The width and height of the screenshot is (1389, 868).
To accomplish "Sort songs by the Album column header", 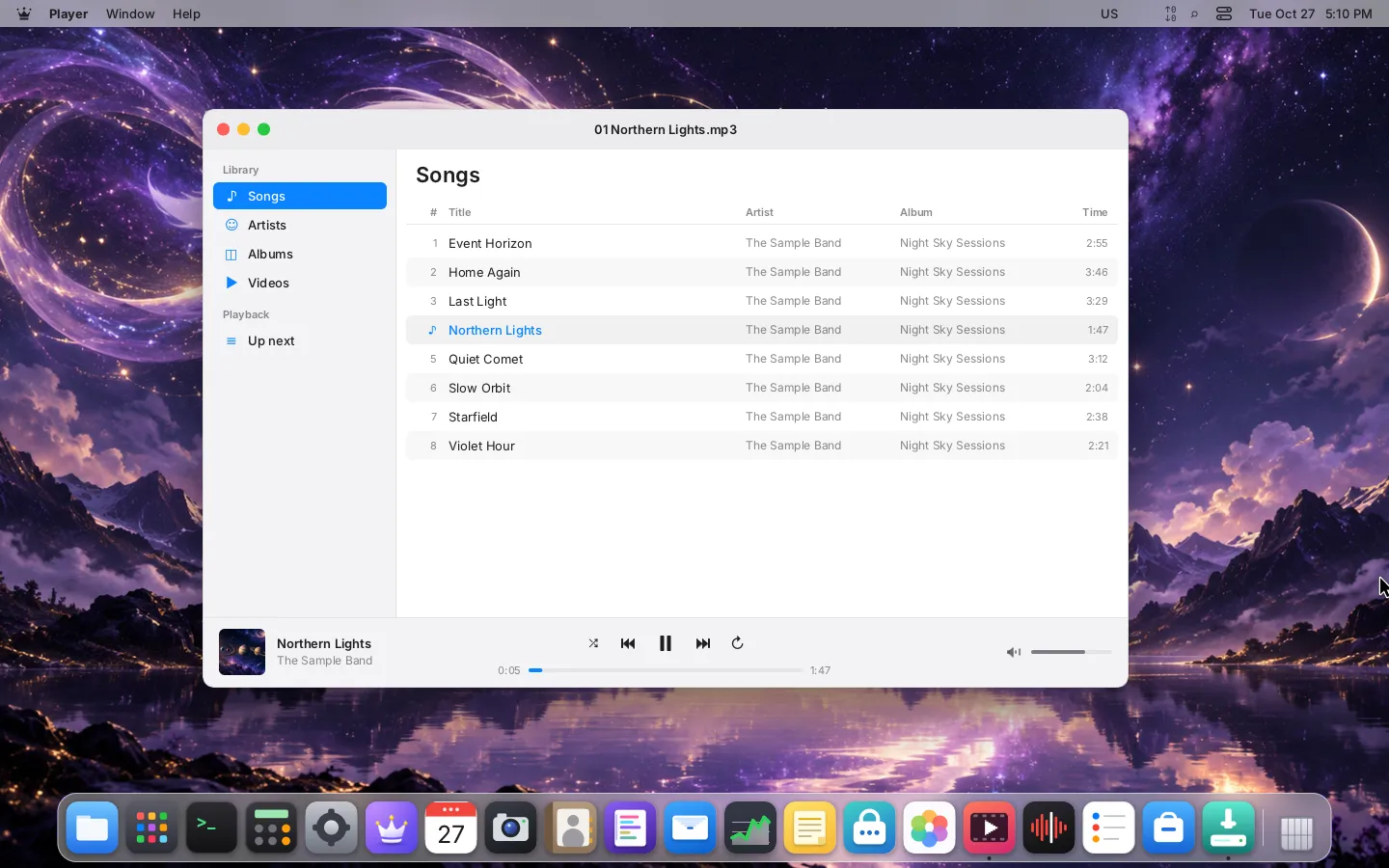I will (x=916, y=212).
